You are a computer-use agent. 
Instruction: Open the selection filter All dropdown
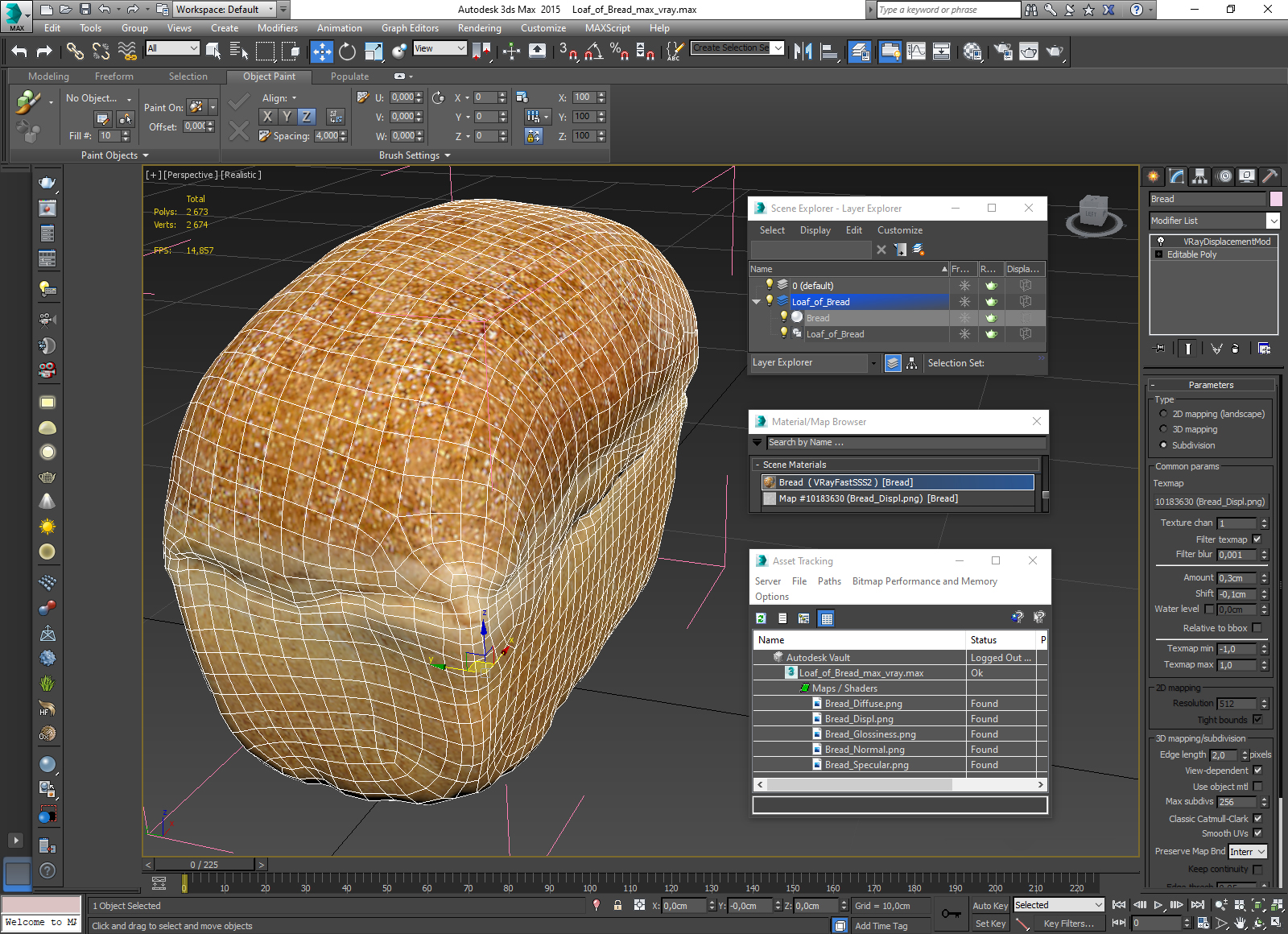172,48
